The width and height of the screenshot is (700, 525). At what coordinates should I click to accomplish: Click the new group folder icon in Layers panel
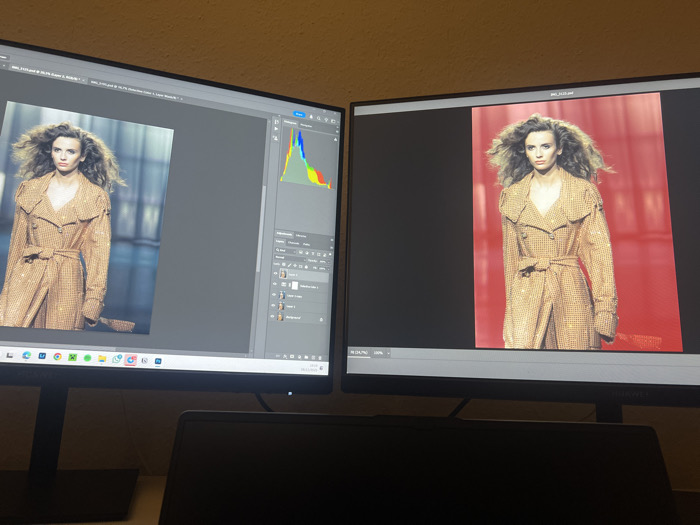point(306,357)
